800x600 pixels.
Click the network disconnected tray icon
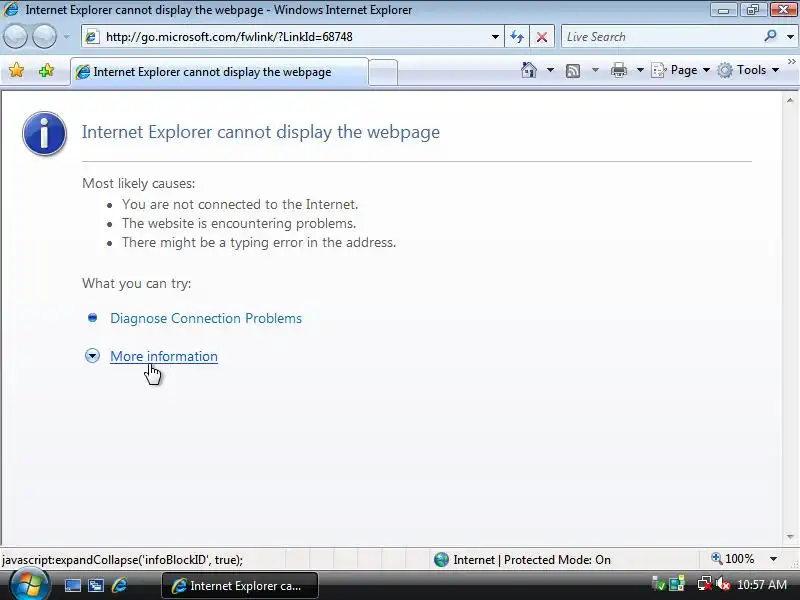pyautogui.click(x=705, y=585)
